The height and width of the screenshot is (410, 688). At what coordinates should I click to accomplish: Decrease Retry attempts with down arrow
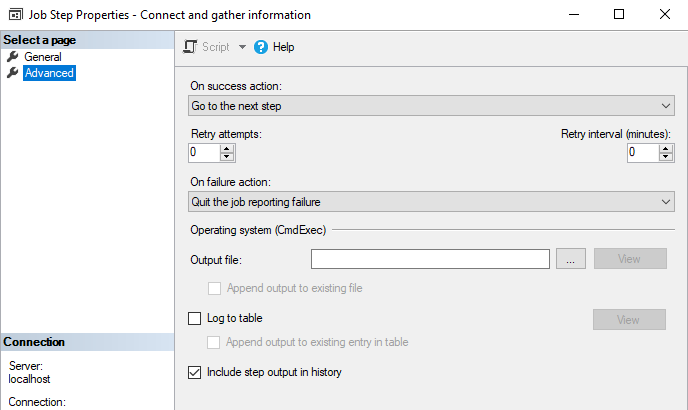pyautogui.click(x=227, y=157)
